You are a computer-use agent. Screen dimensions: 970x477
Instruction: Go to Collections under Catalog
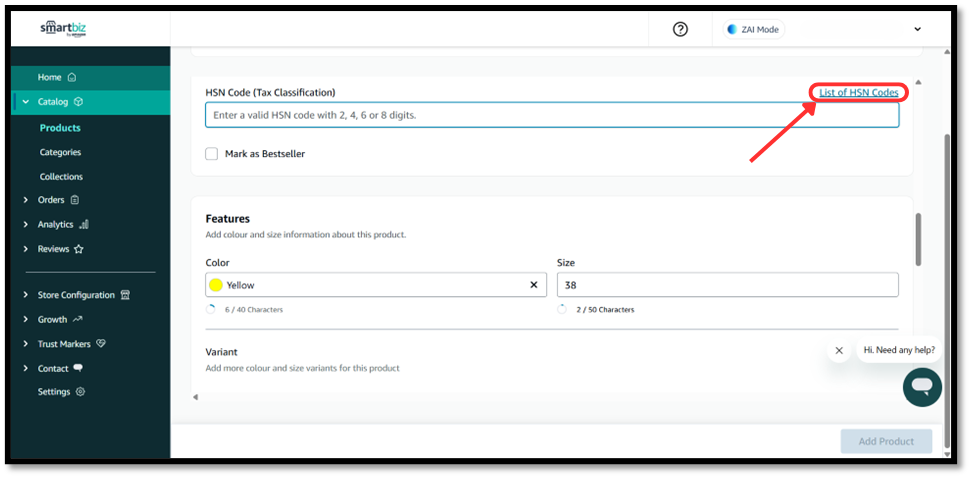[61, 176]
